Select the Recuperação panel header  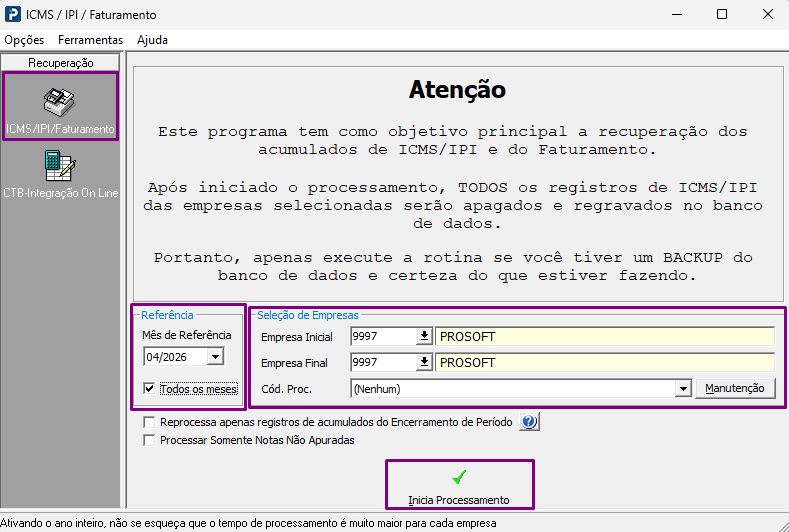click(60, 62)
